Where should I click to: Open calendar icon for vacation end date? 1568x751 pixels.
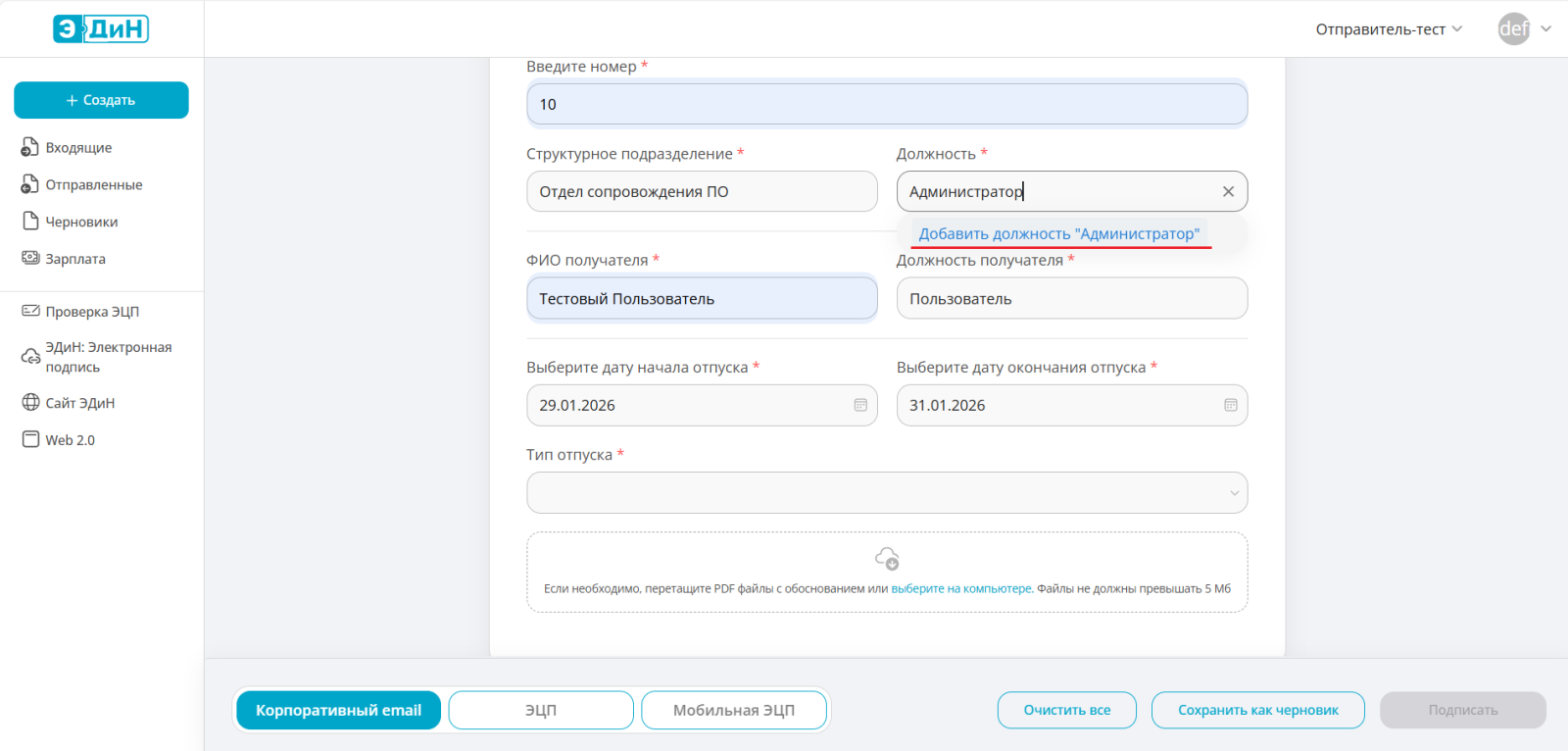(x=1231, y=405)
